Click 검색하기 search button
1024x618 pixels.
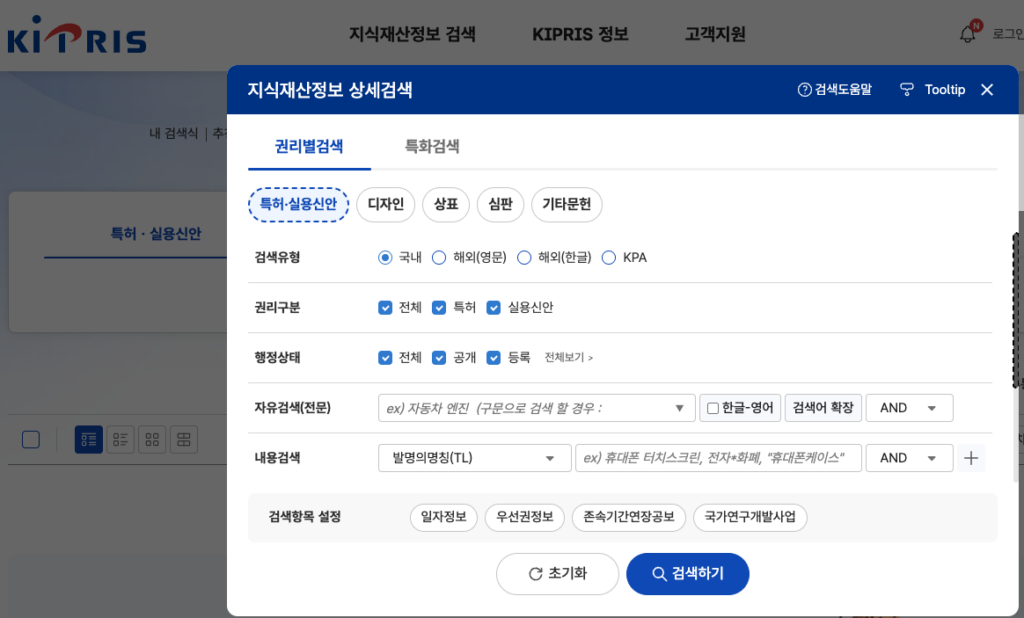click(688, 574)
